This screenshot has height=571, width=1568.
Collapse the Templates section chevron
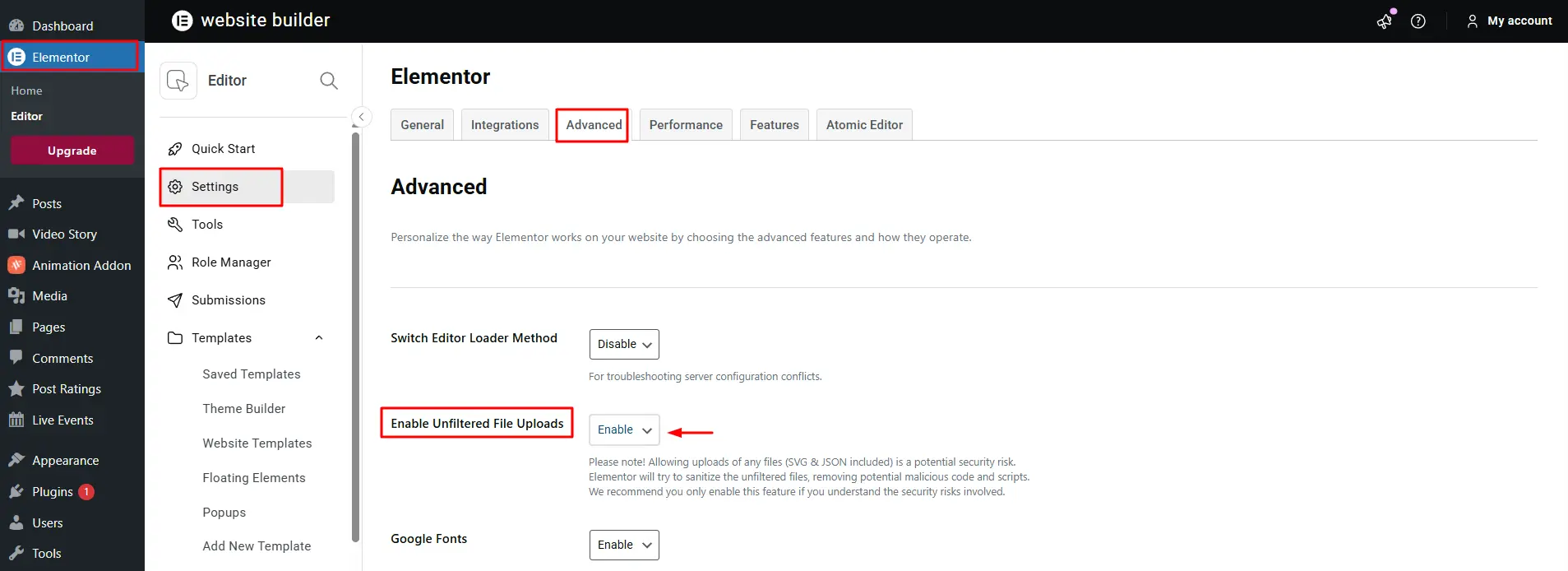(x=319, y=338)
